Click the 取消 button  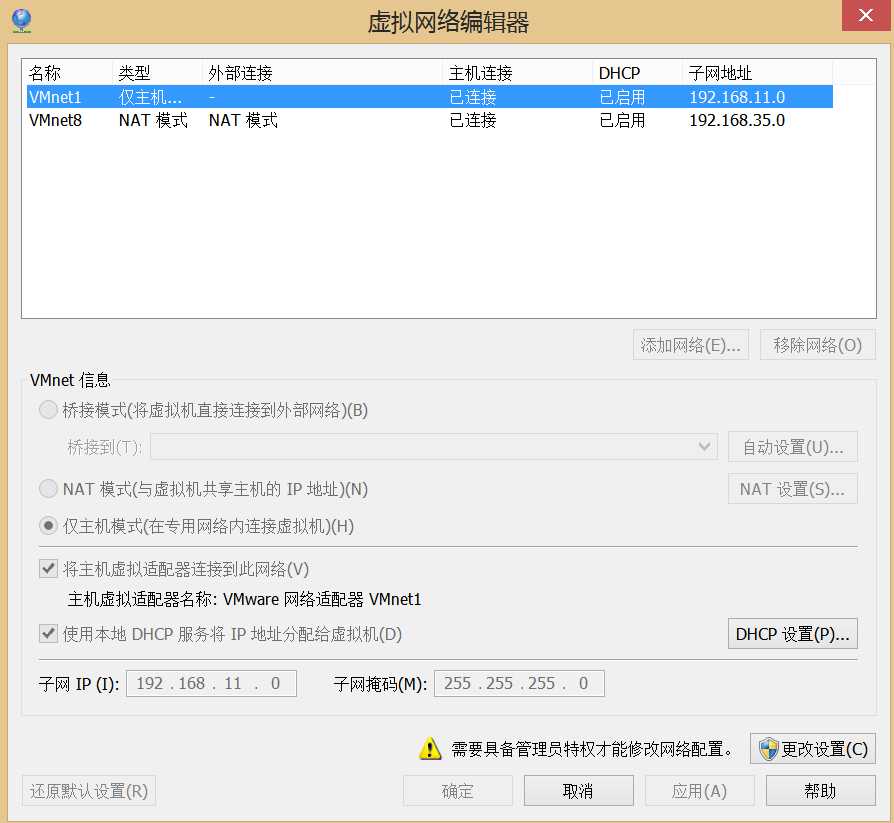[x=579, y=790]
